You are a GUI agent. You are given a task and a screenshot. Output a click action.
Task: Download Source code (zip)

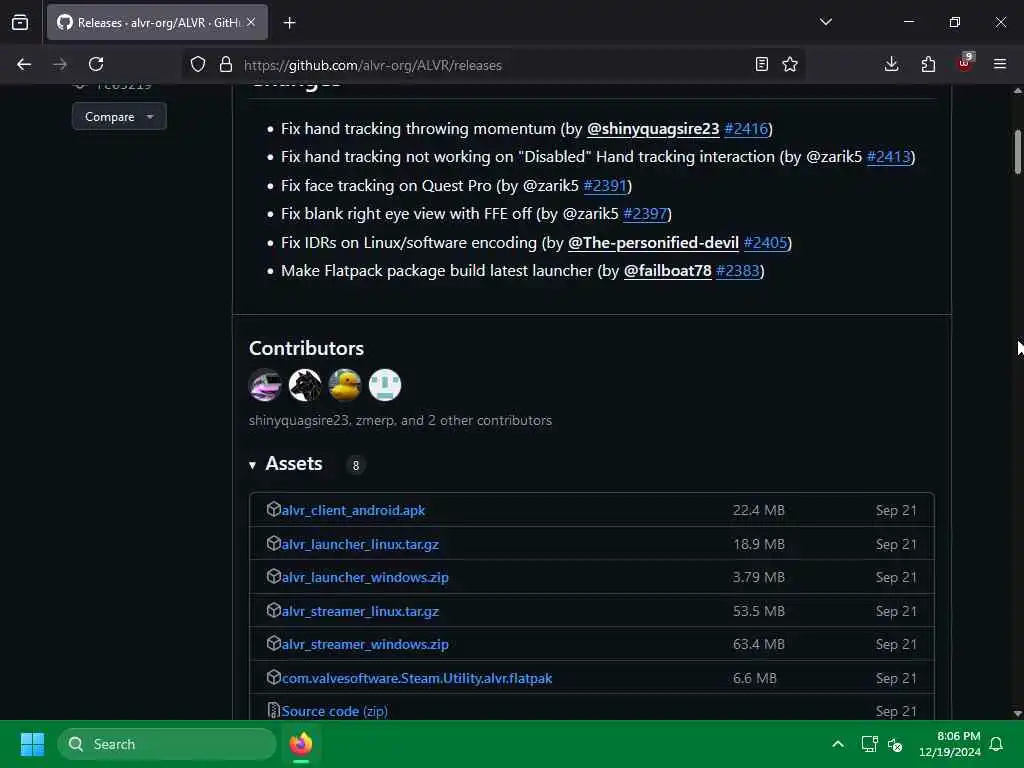point(334,711)
